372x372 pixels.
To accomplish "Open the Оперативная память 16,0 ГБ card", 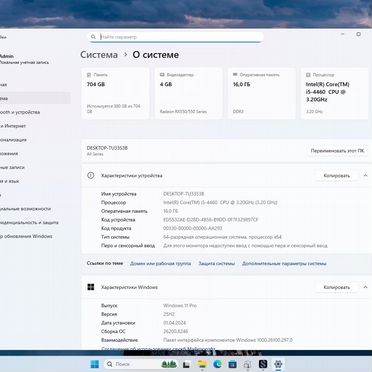I will click(262, 93).
